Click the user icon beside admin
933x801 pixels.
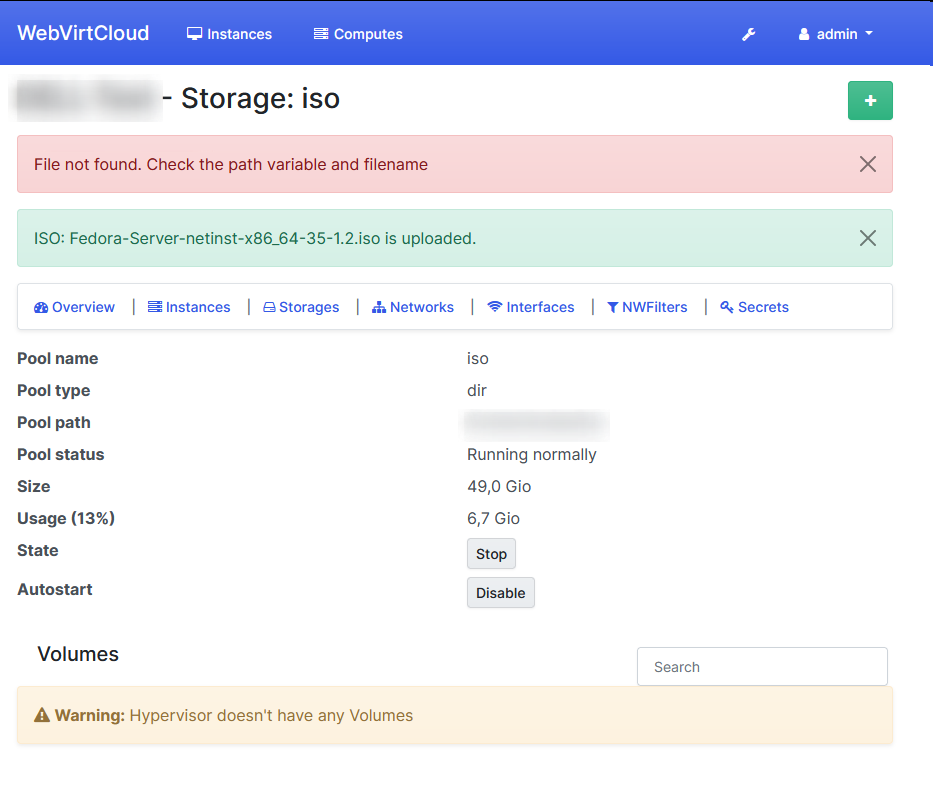pyautogui.click(x=803, y=33)
